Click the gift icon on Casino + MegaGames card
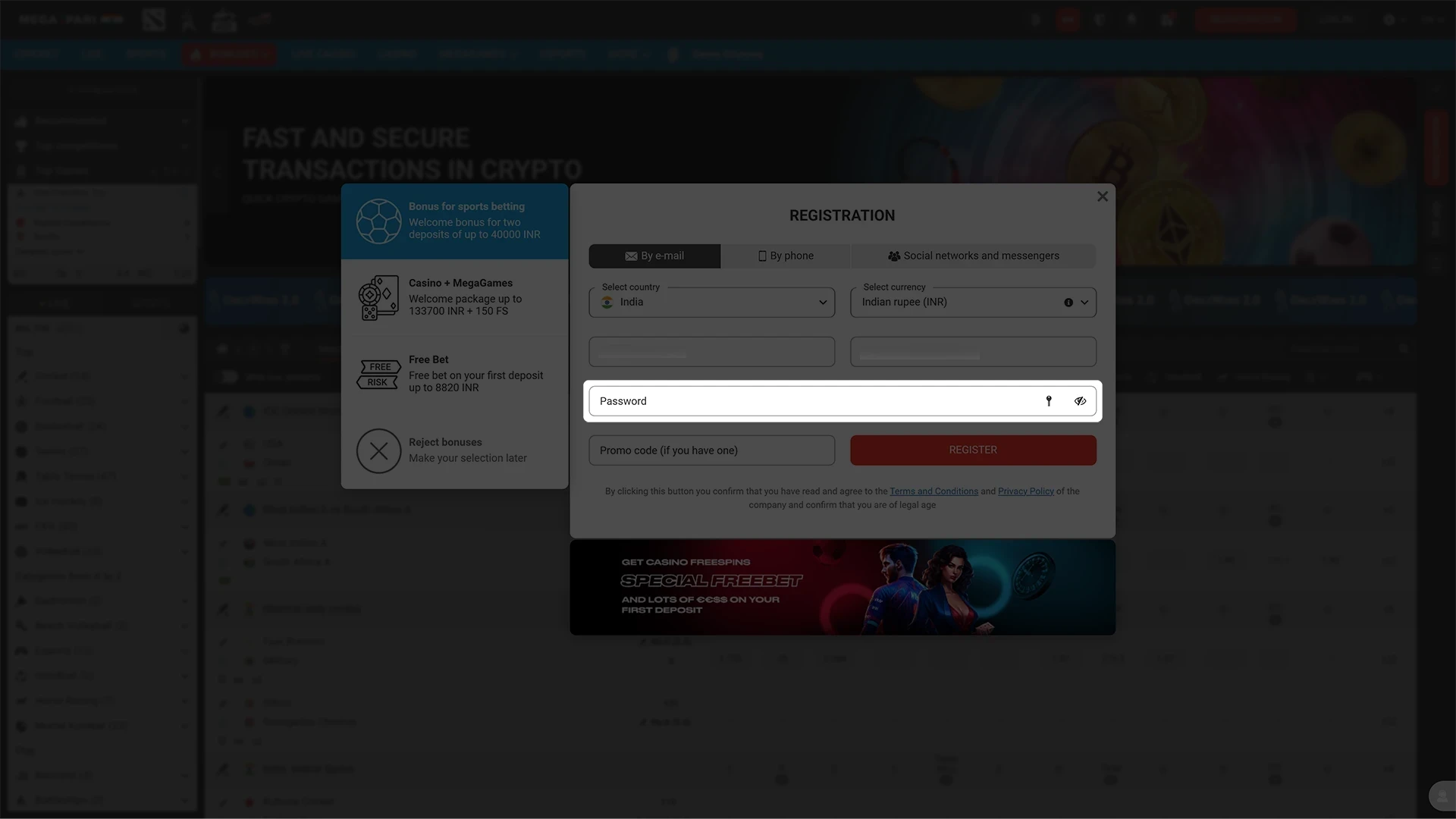 click(378, 297)
